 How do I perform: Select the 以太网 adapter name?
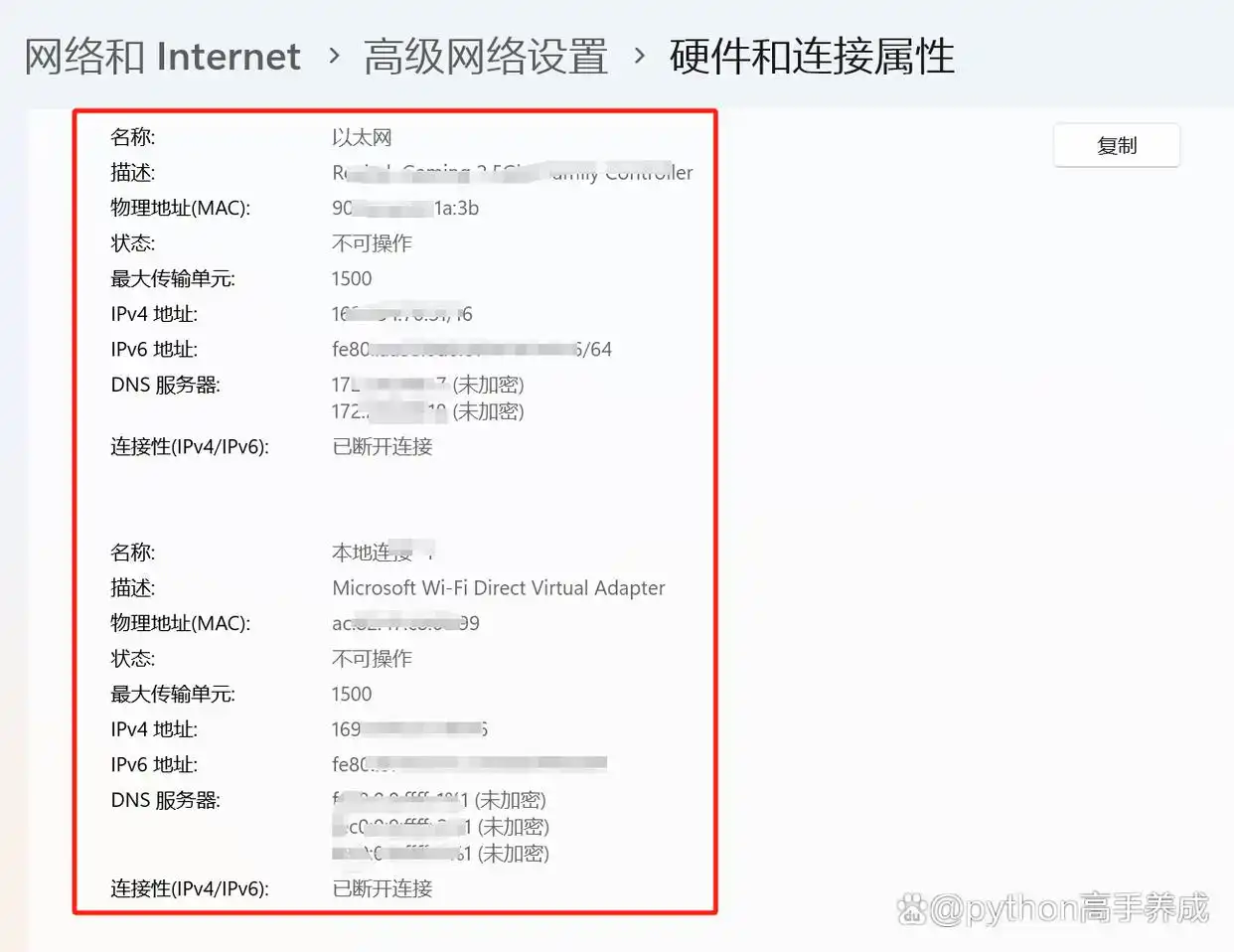click(361, 136)
